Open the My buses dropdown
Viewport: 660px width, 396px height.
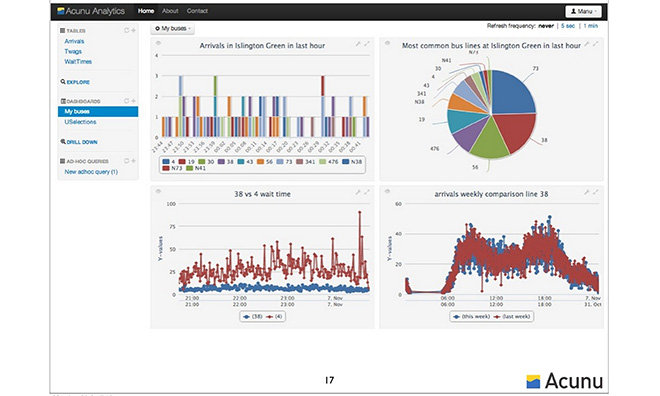[x=173, y=29]
